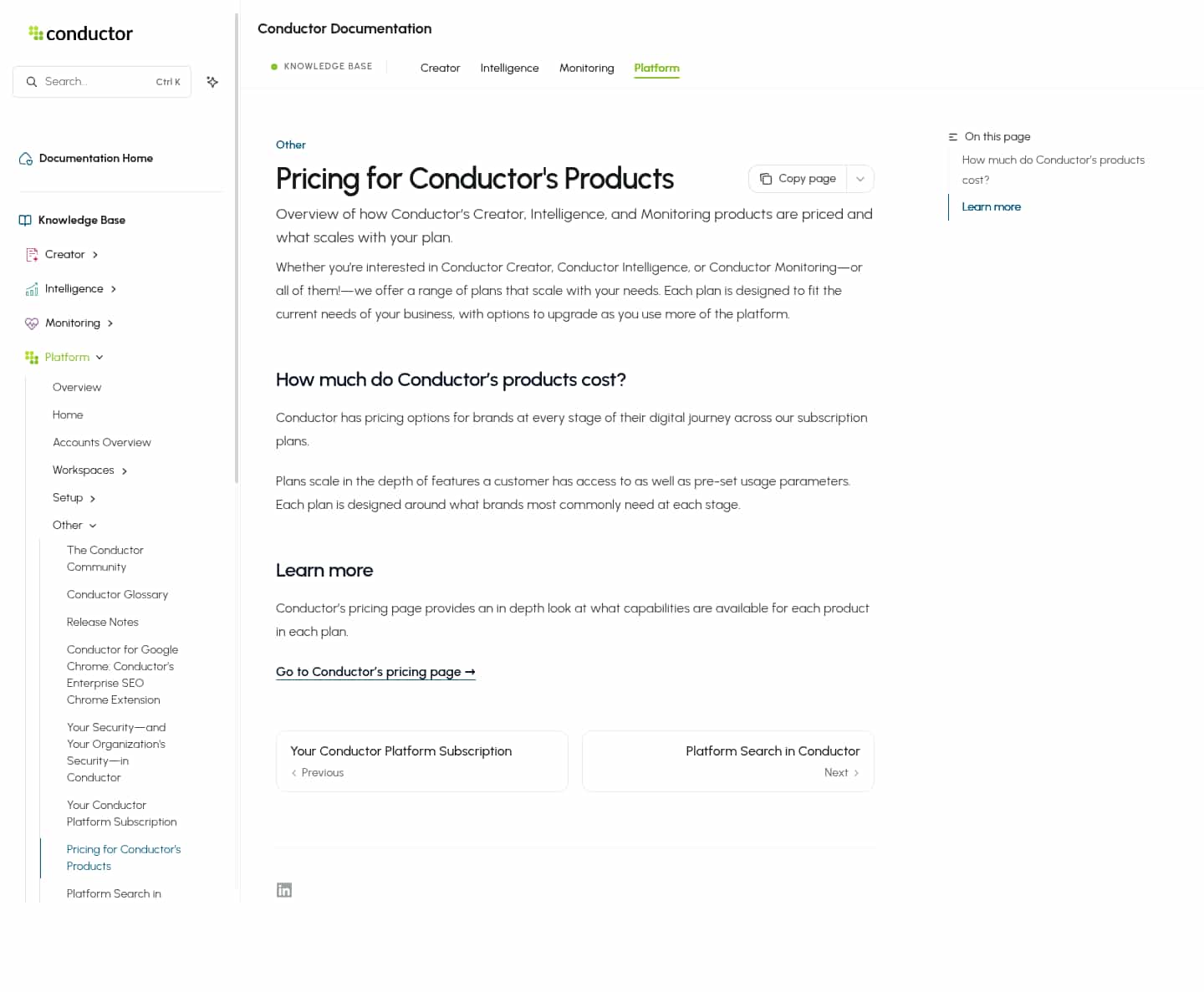Viewport: 1204px width, 992px height.
Task: Click the Copy page button
Action: point(798,179)
